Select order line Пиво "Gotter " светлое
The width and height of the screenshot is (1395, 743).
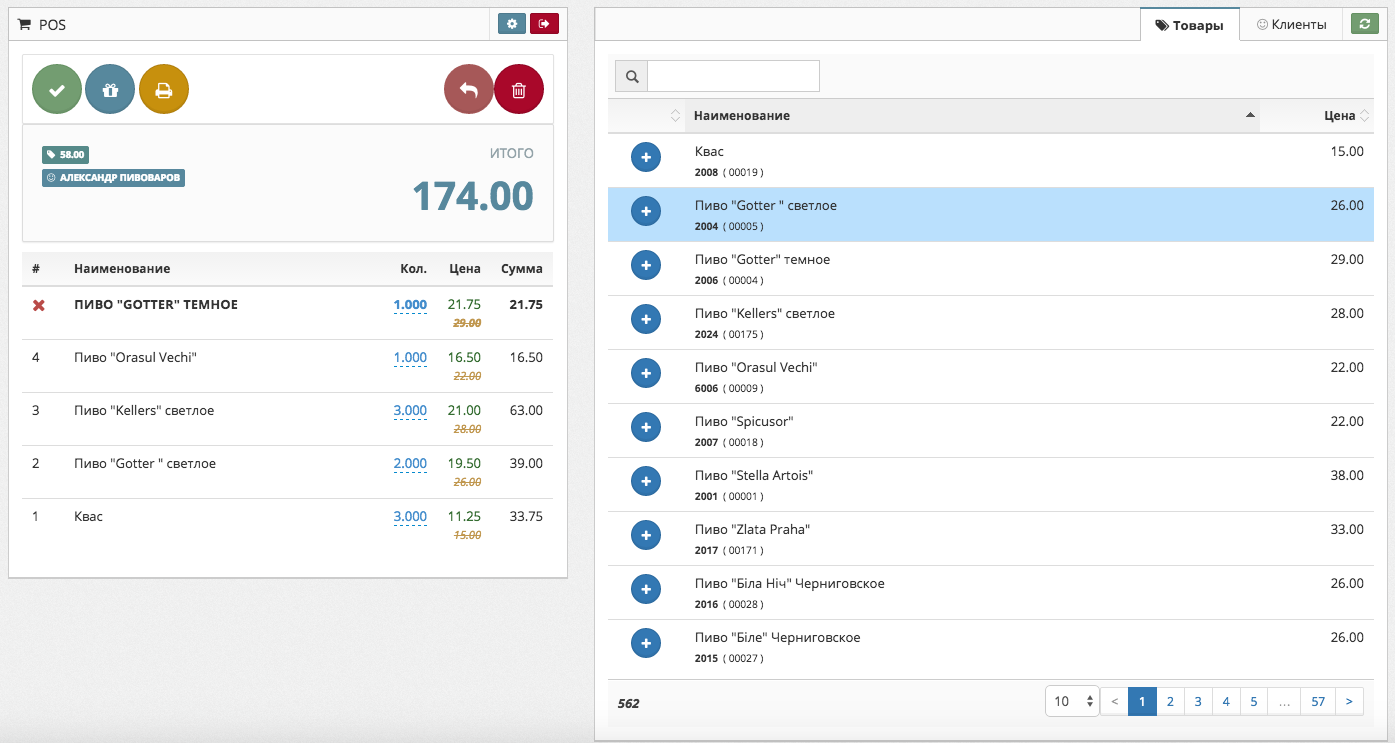click(x=288, y=472)
